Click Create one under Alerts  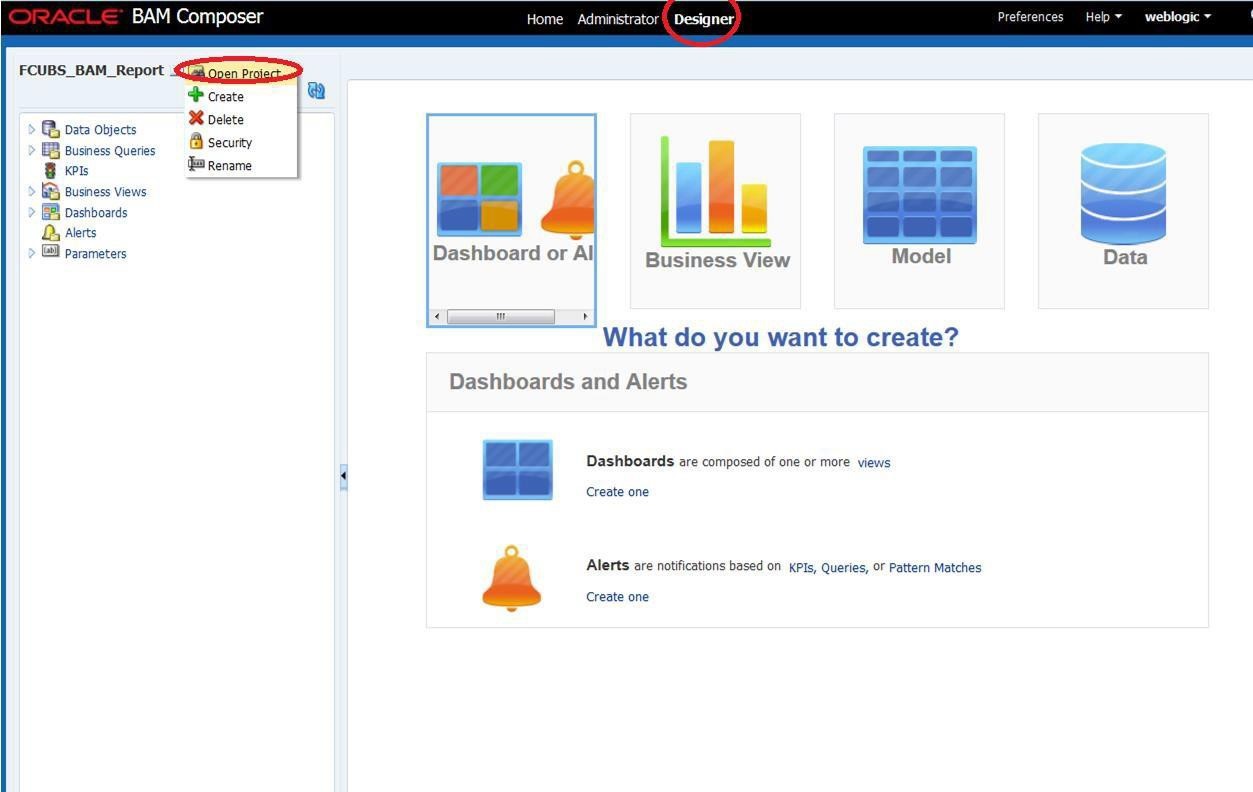point(617,596)
